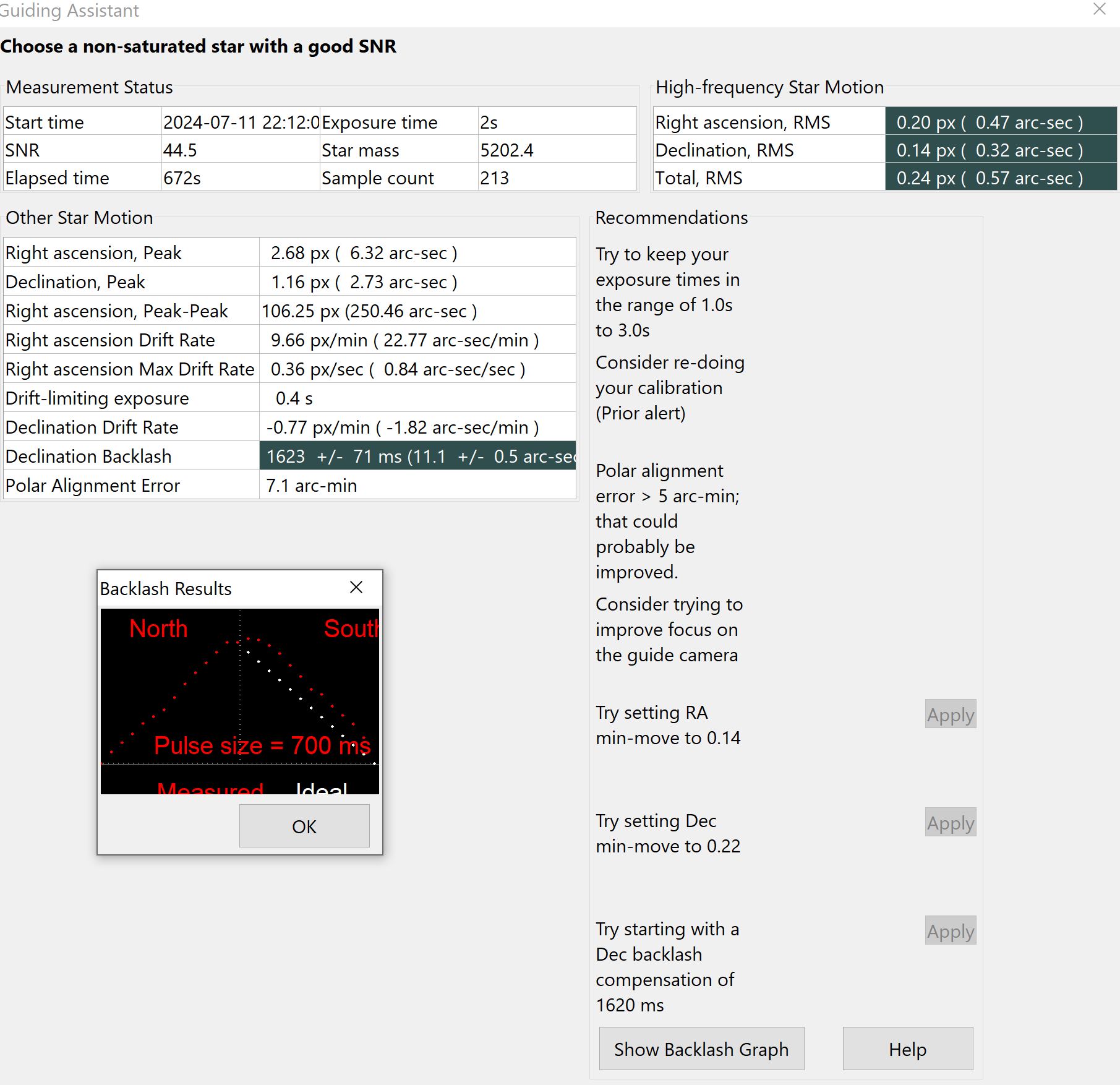Viewport: 1120px width, 1085px height.
Task: Apply Dec backlash compensation of 1620 ms
Action: point(951,930)
